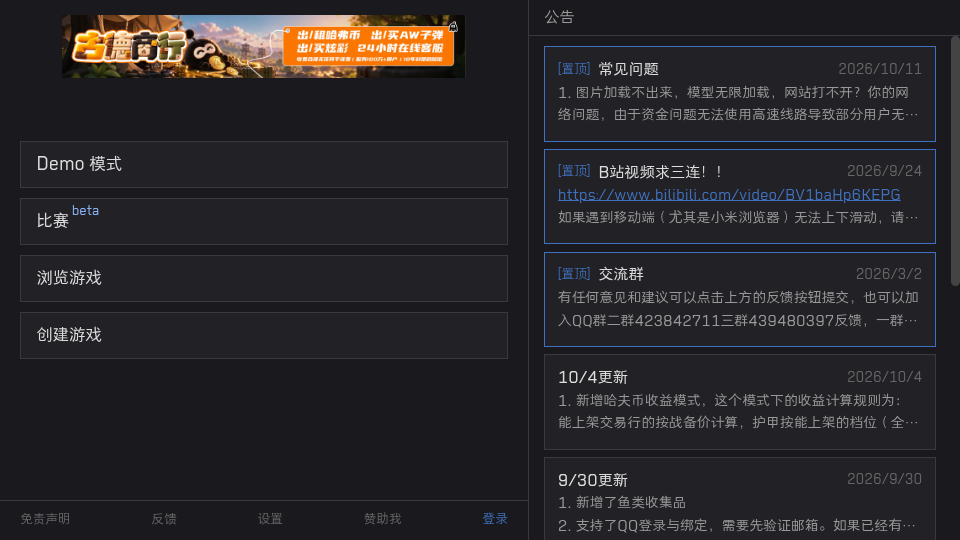Click the lock icon on the ad banner
The image size is (960, 540).
click(x=453, y=26)
